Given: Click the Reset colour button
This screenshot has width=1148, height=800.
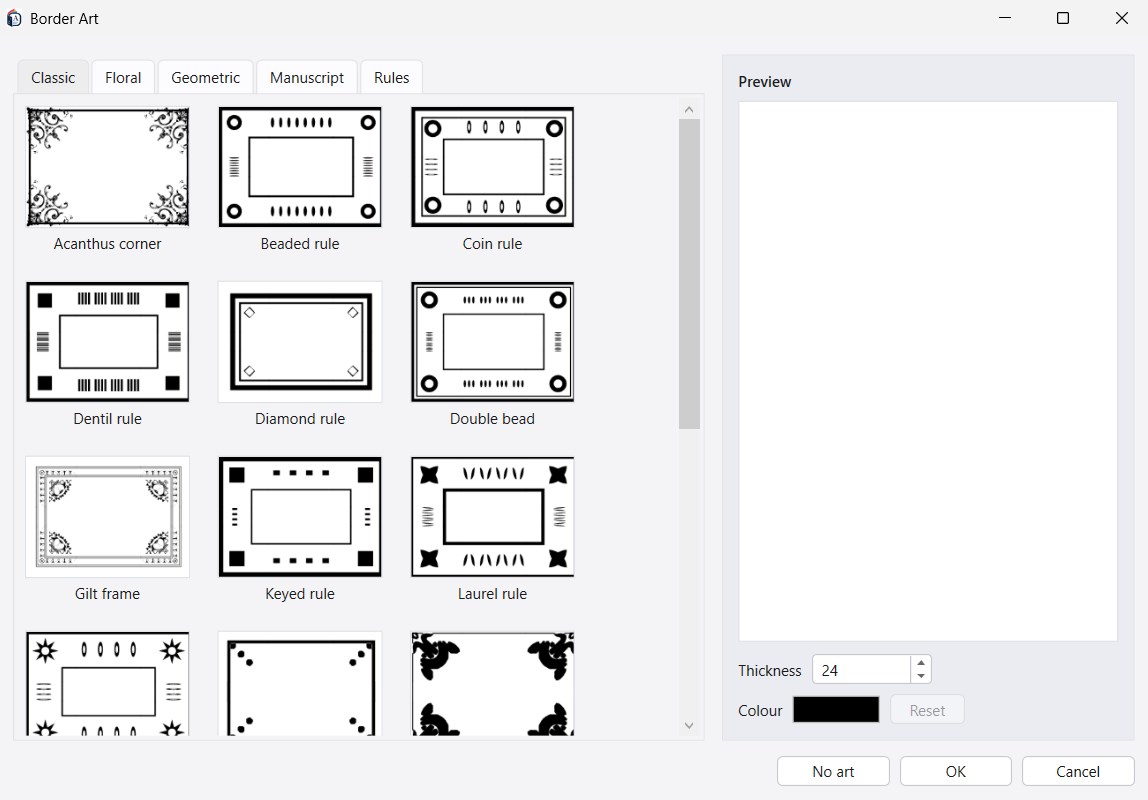Looking at the screenshot, I should 927,710.
